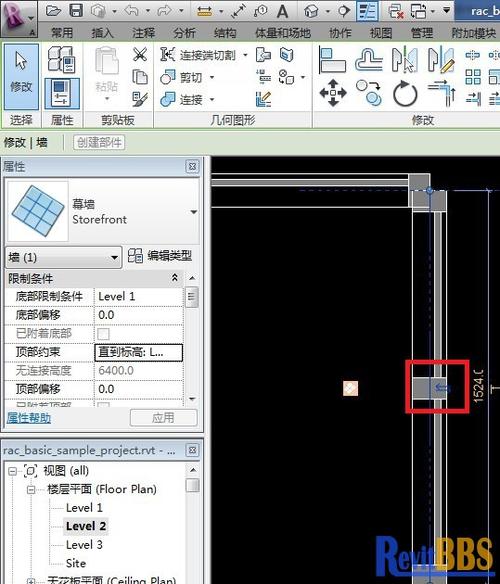Screen dimensions: 500x584
Task: Close the 属性 palette
Action: 192,166
